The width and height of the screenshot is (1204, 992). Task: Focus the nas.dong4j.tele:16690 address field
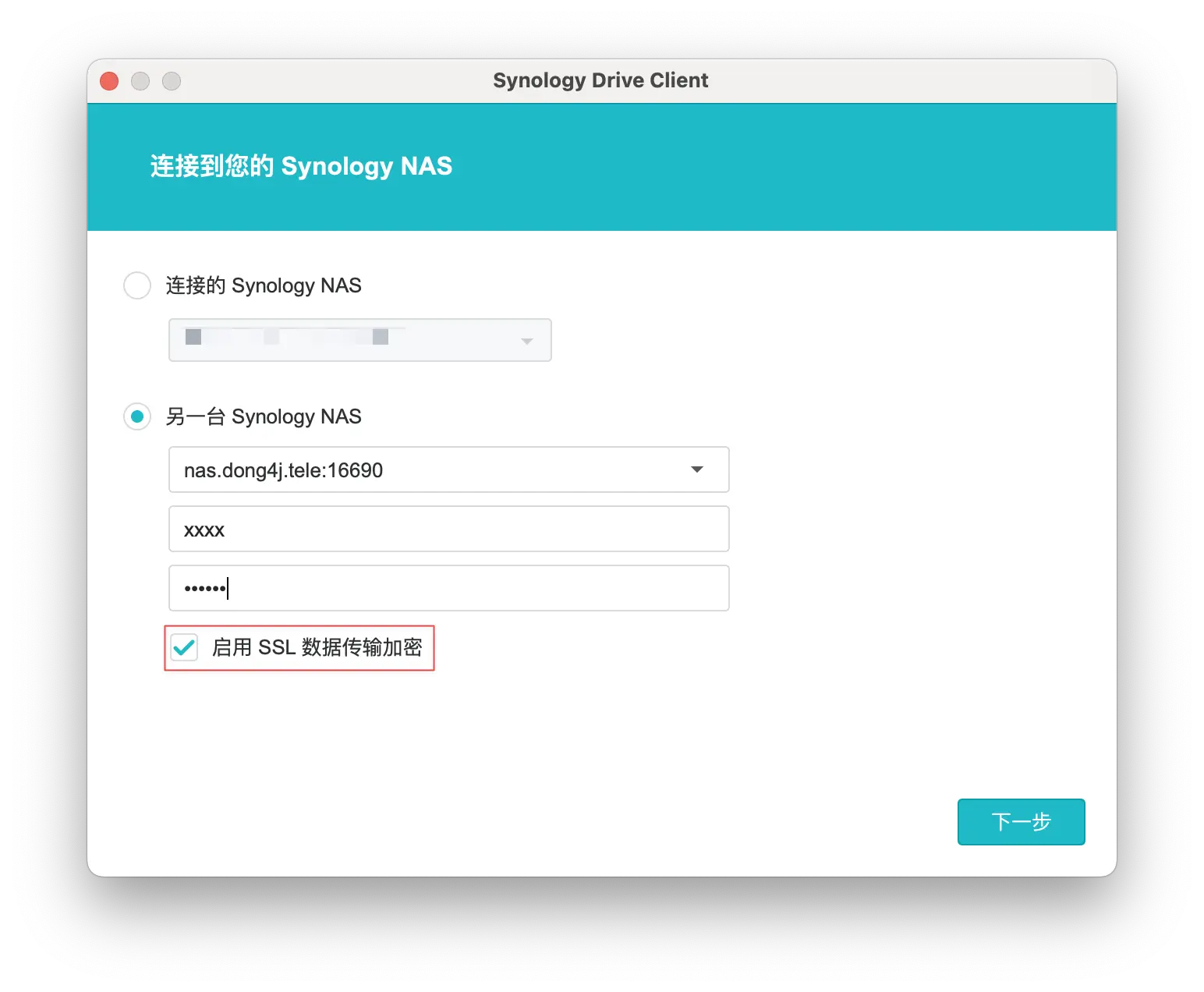click(x=421, y=469)
